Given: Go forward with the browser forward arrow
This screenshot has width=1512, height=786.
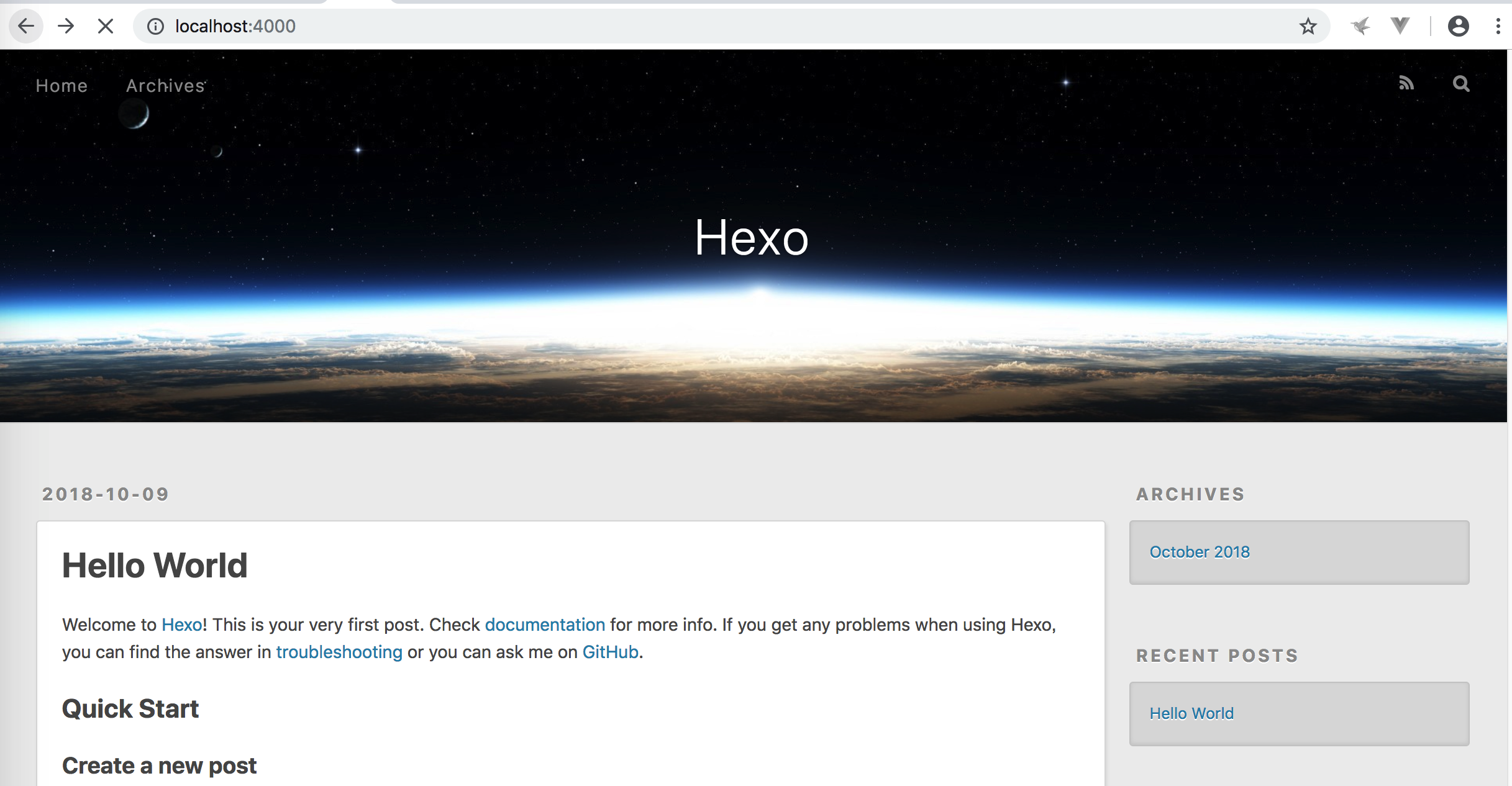Looking at the screenshot, I should pyautogui.click(x=66, y=26).
